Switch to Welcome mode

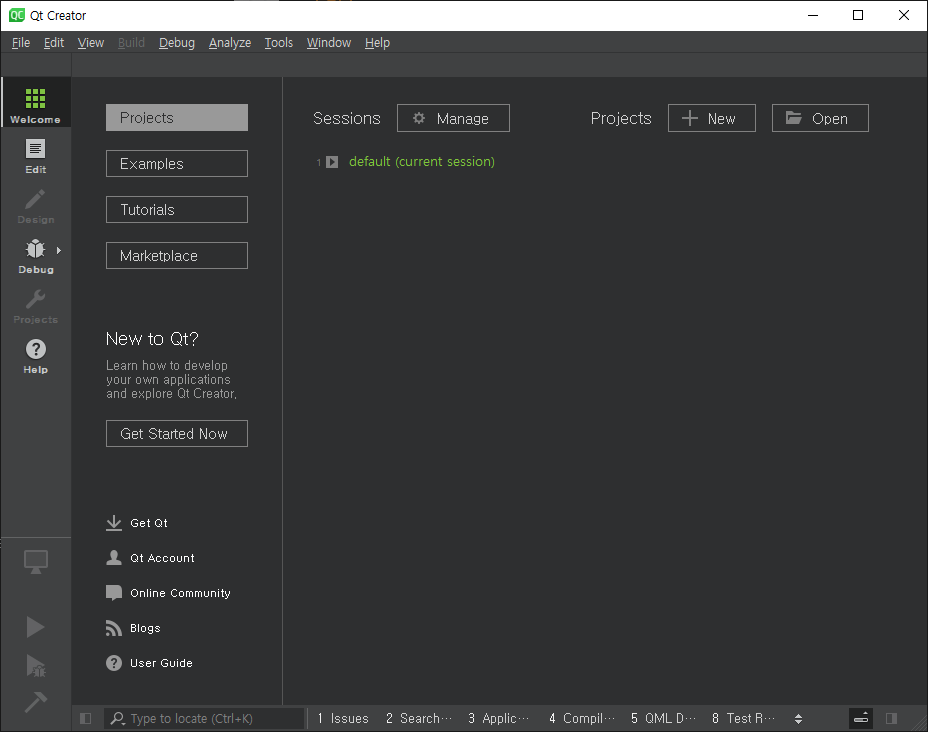(x=36, y=102)
